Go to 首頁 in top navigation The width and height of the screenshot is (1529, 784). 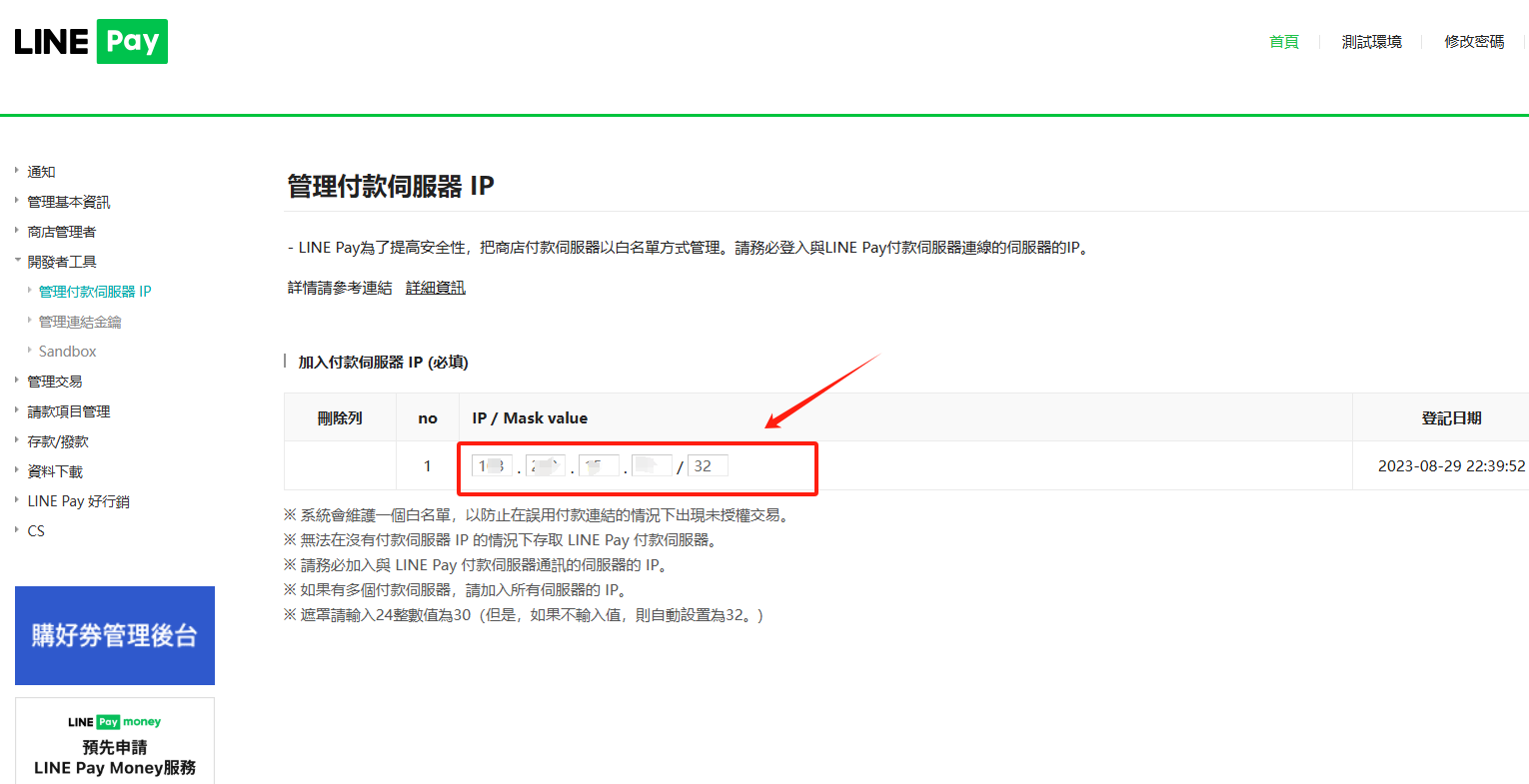(1283, 42)
